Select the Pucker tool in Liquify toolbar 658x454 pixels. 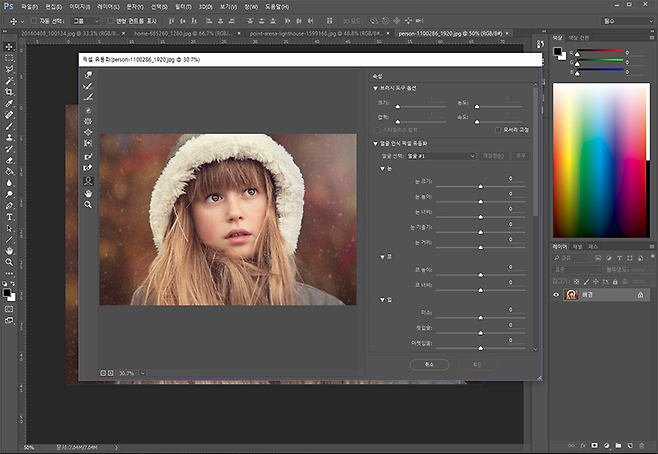[x=89, y=121]
